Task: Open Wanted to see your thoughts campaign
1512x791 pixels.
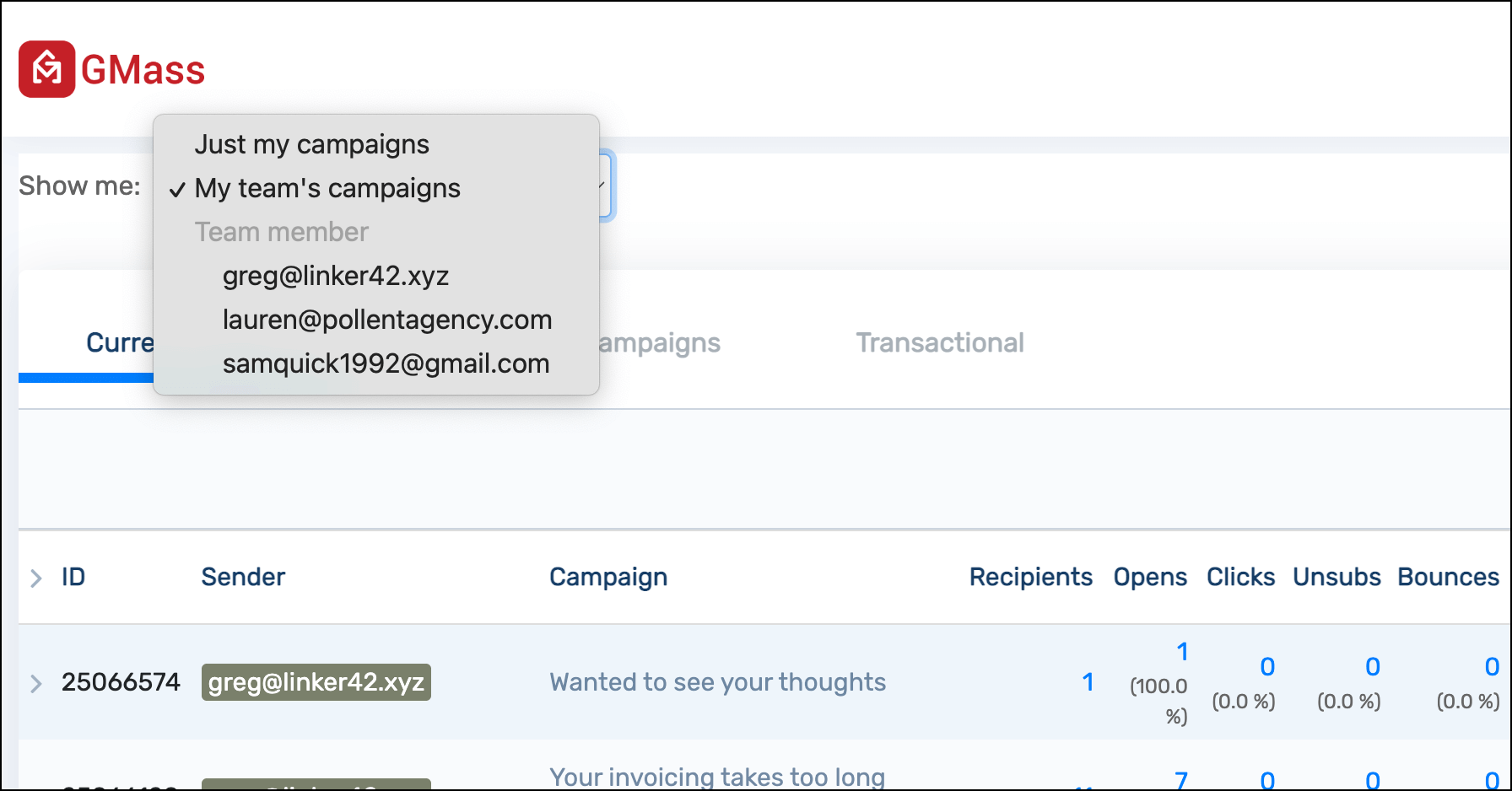Action: tap(718, 682)
